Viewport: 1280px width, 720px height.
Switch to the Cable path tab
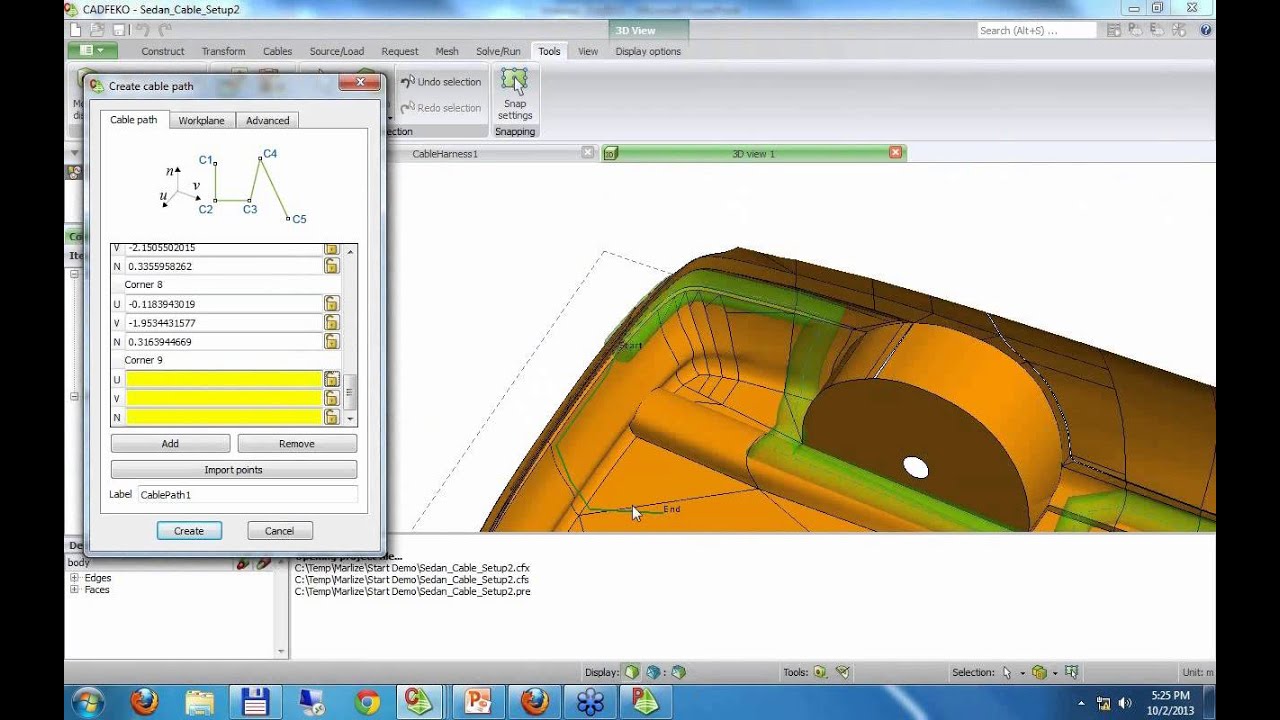click(133, 120)
